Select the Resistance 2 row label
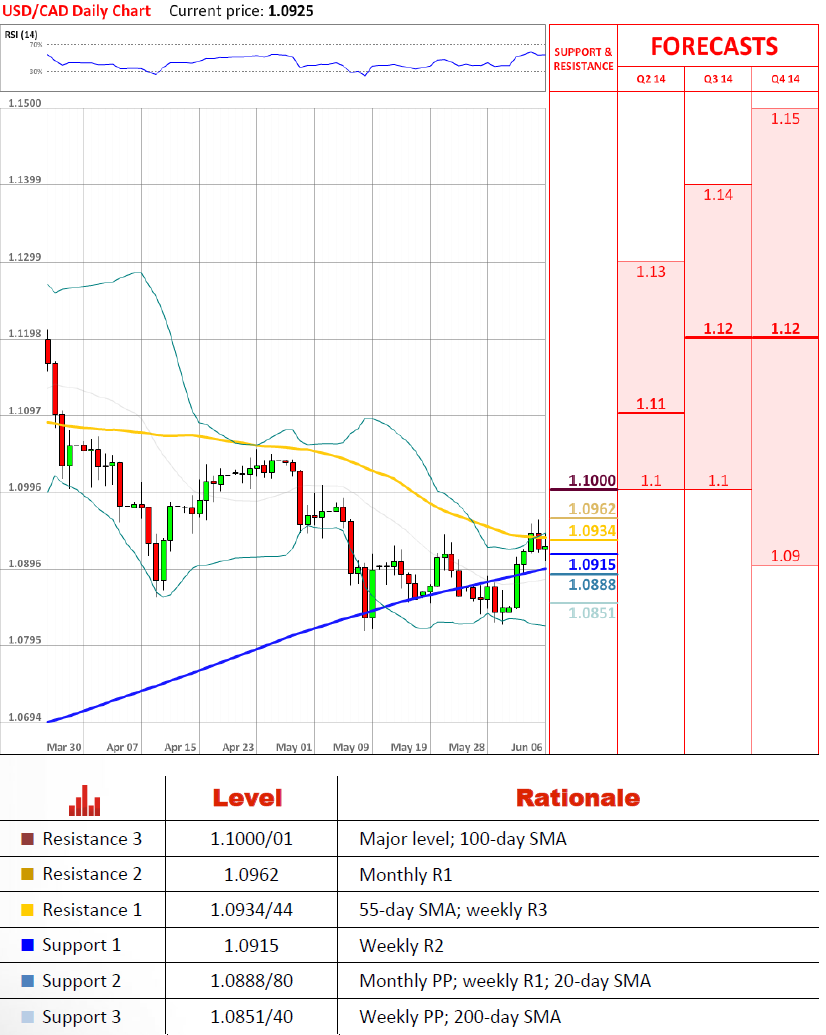 coord(92,874)
